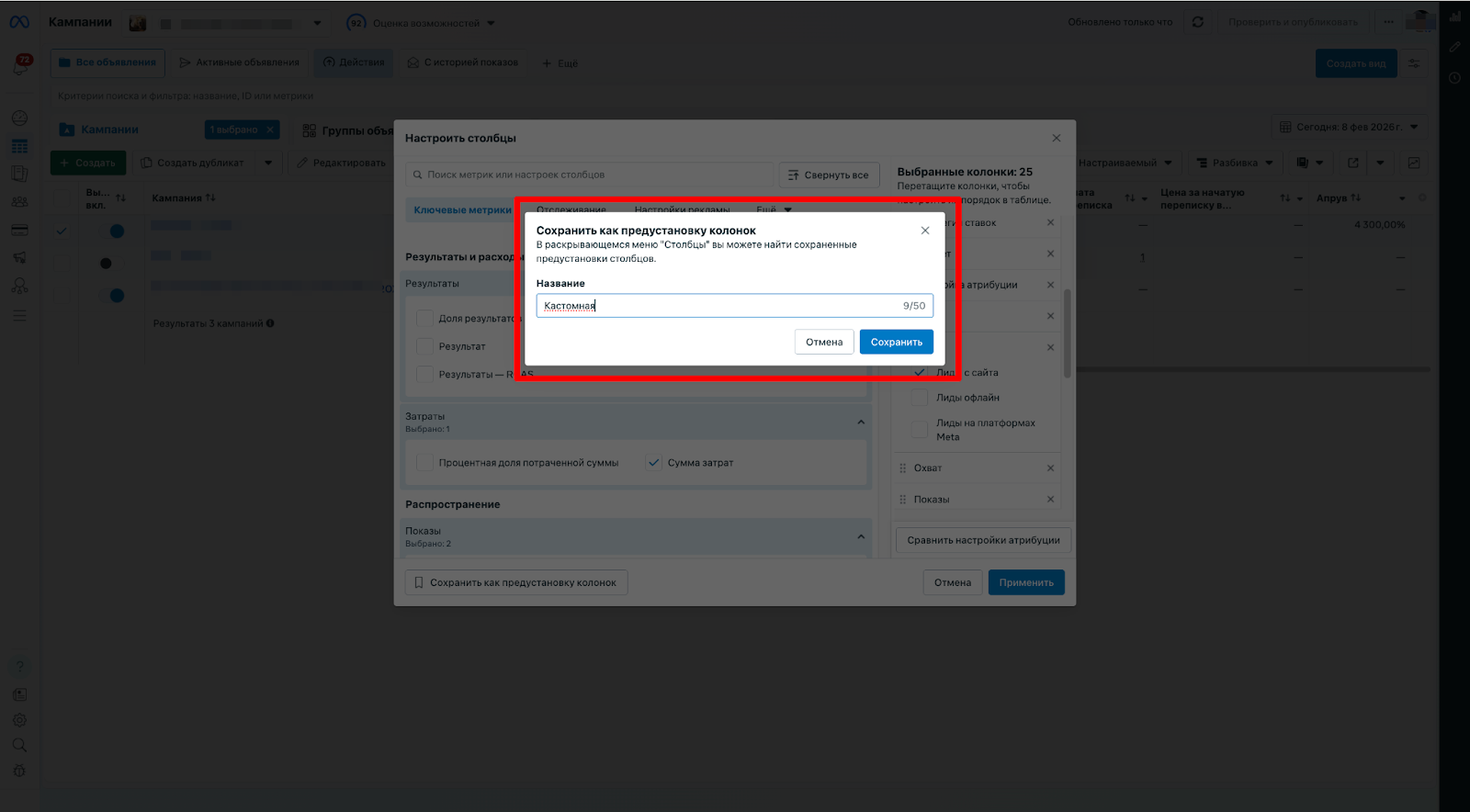Screen dimensions: 1470x812
Task: Open the sidebar Settings gear icon
Action: click(19, 720)
